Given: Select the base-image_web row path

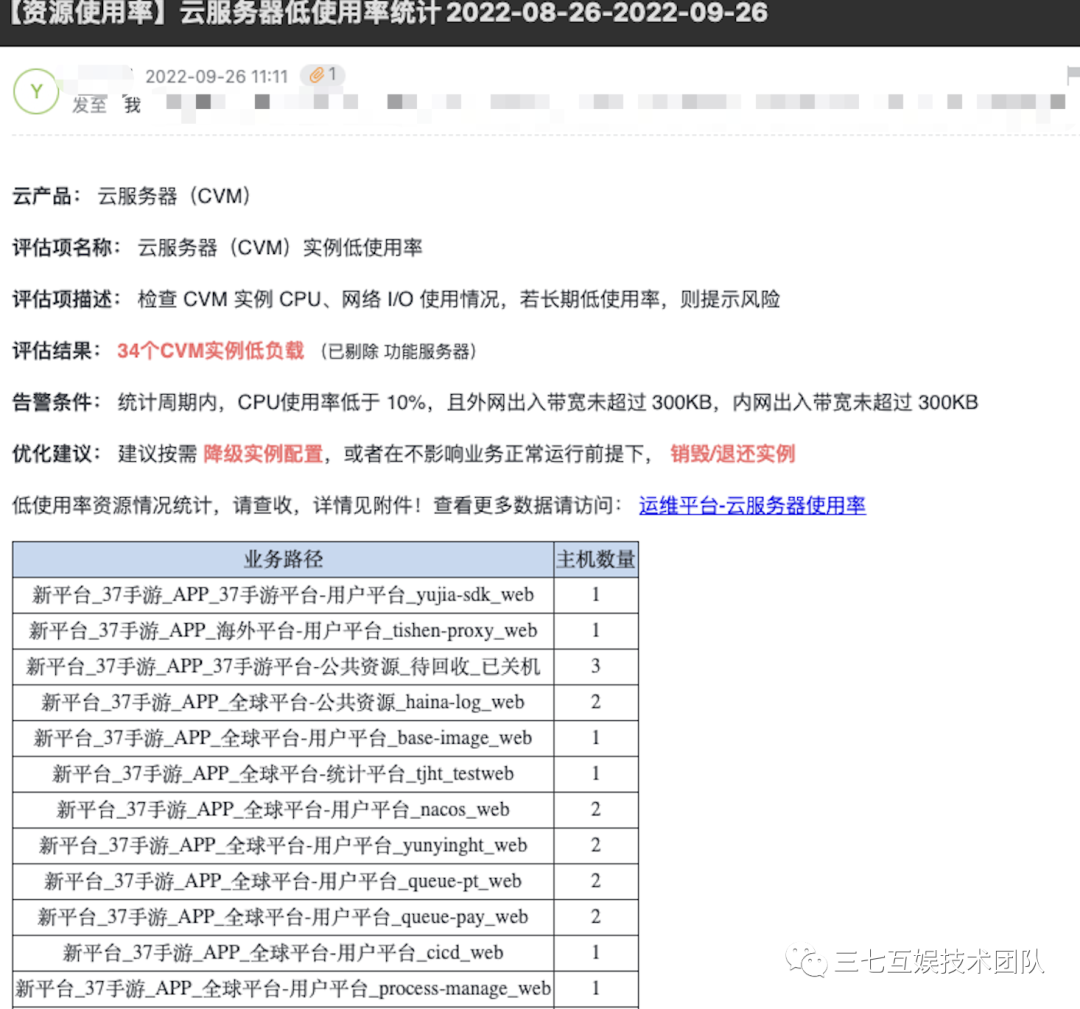Looking at the screenshot, I should tap(283, 738).
